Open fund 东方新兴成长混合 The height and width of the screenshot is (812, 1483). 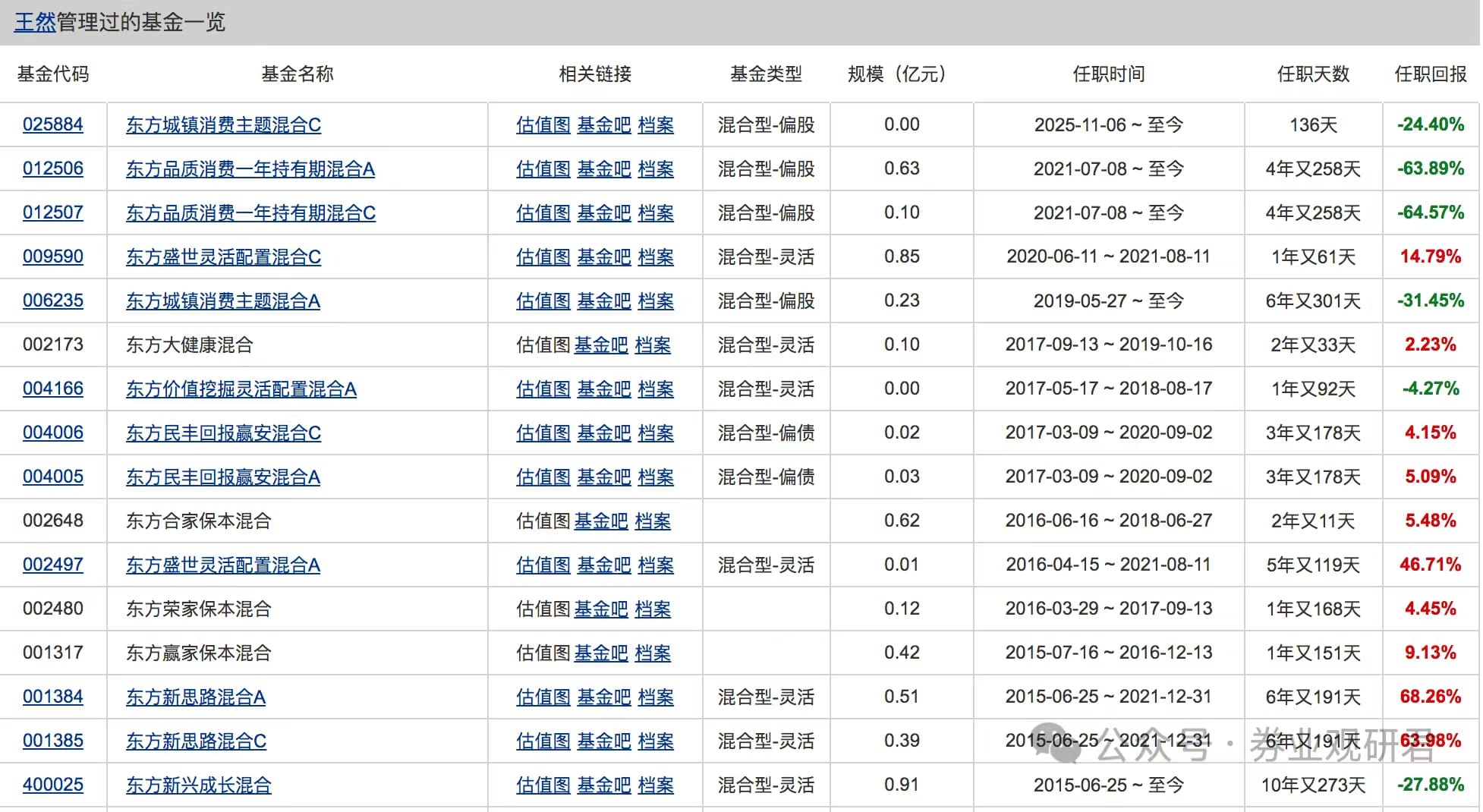pyautogui.click(x=198, y=785)
